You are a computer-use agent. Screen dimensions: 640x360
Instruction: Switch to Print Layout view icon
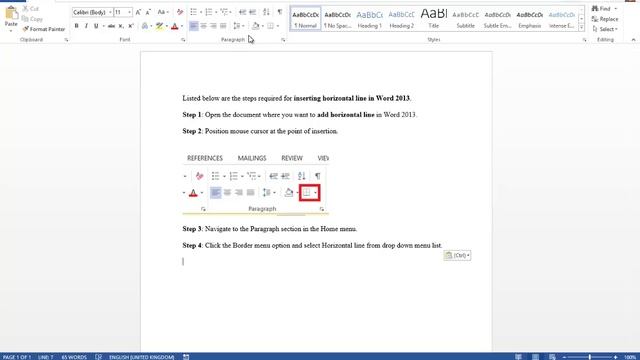[536, 357]
